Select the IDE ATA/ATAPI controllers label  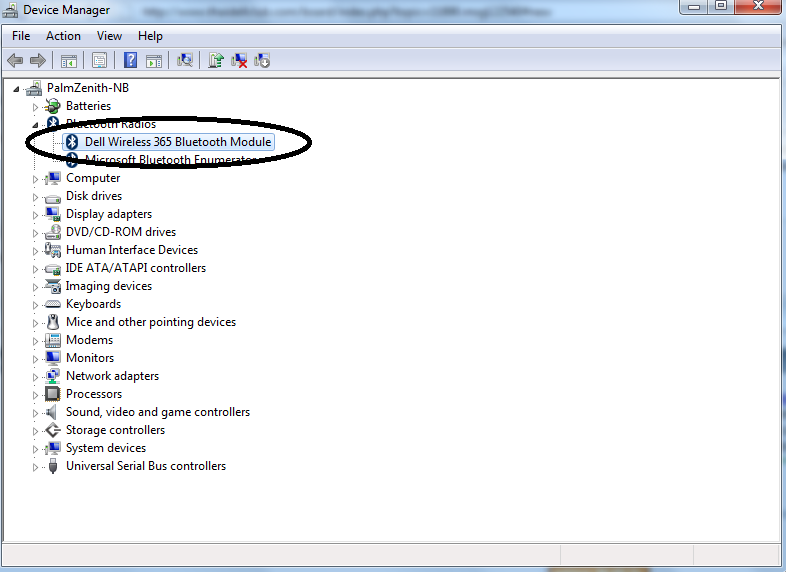(136, 268)
